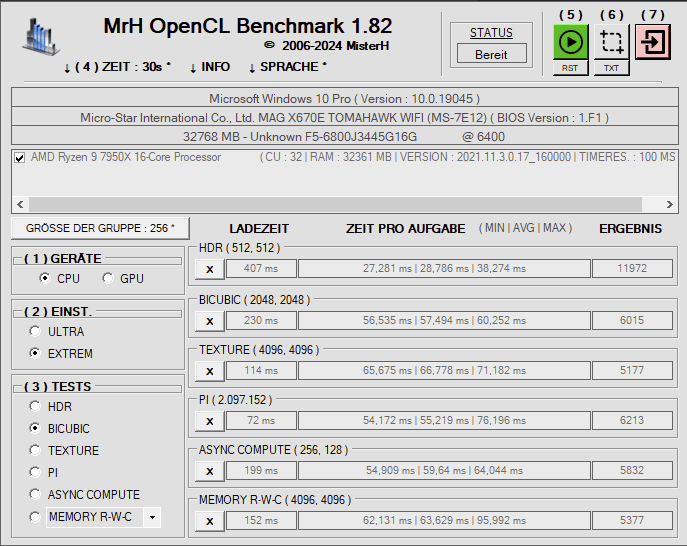Clear TEXTURE result with X button
Image resolution: width=687 pixels, height=546 pixels.
(210, 371)
